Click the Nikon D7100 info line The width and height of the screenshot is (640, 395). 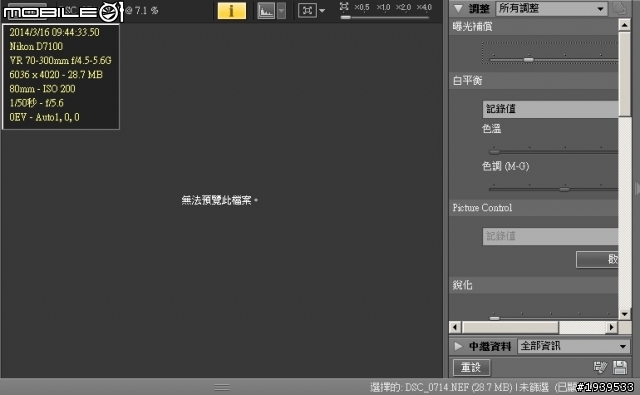[x=36, y=46]
